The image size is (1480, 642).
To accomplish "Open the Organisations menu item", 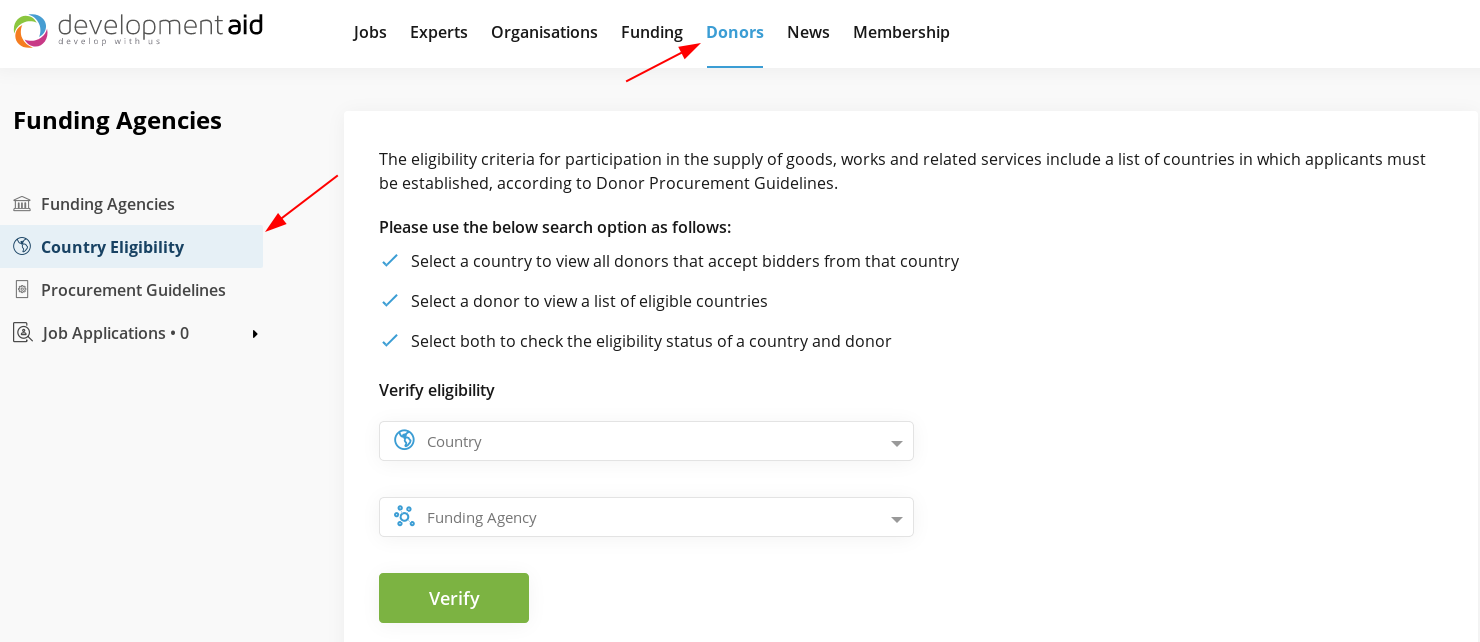I will point(544,32).
